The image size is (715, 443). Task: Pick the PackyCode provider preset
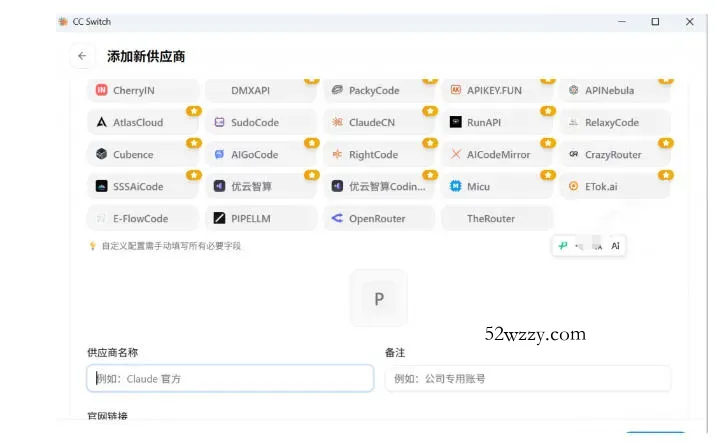tap(379, 90)
